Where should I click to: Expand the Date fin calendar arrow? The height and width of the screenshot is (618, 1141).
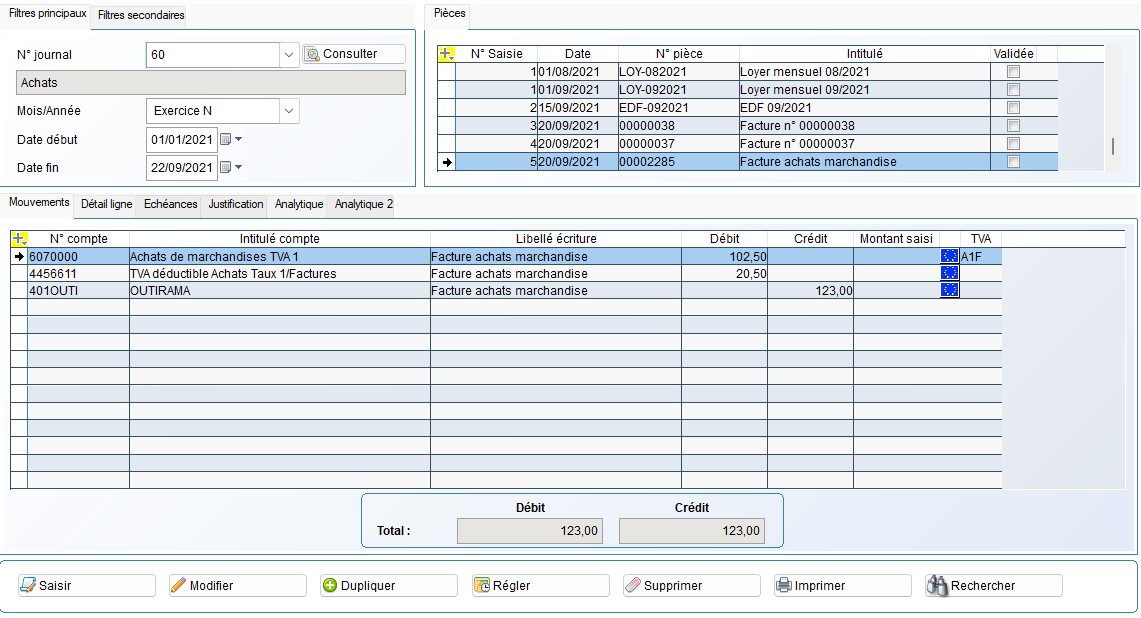click(x=239, y=167)
